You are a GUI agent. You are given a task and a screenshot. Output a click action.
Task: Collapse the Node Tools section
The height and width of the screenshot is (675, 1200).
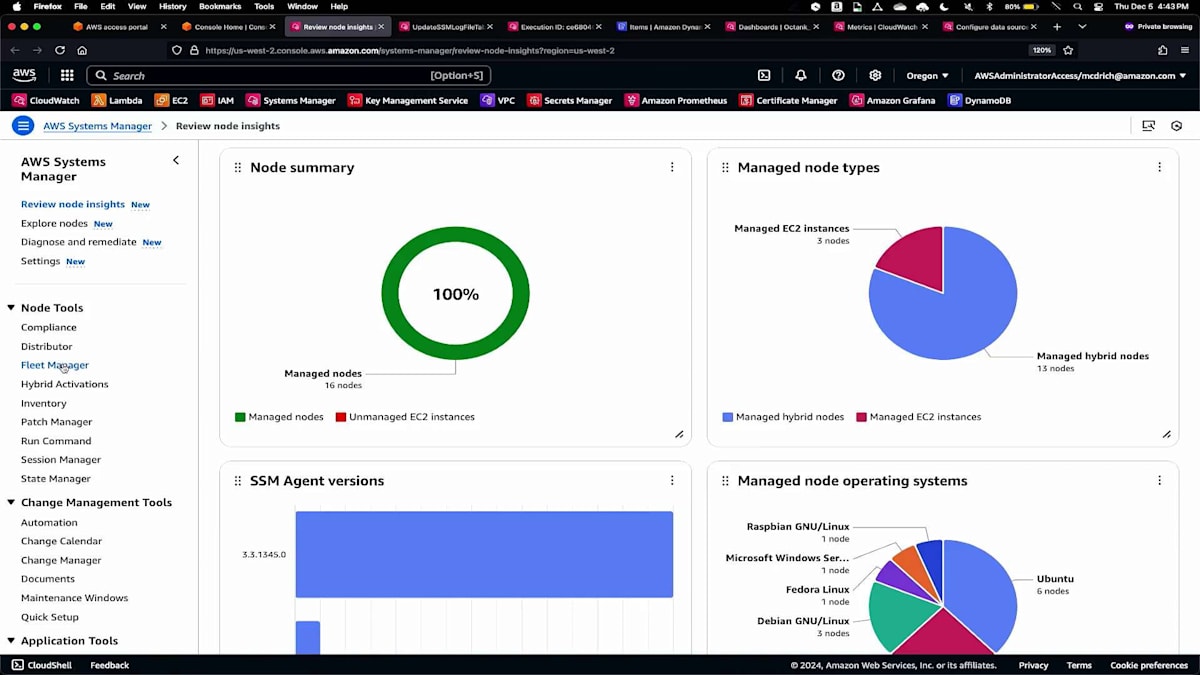tap(11, 308)
